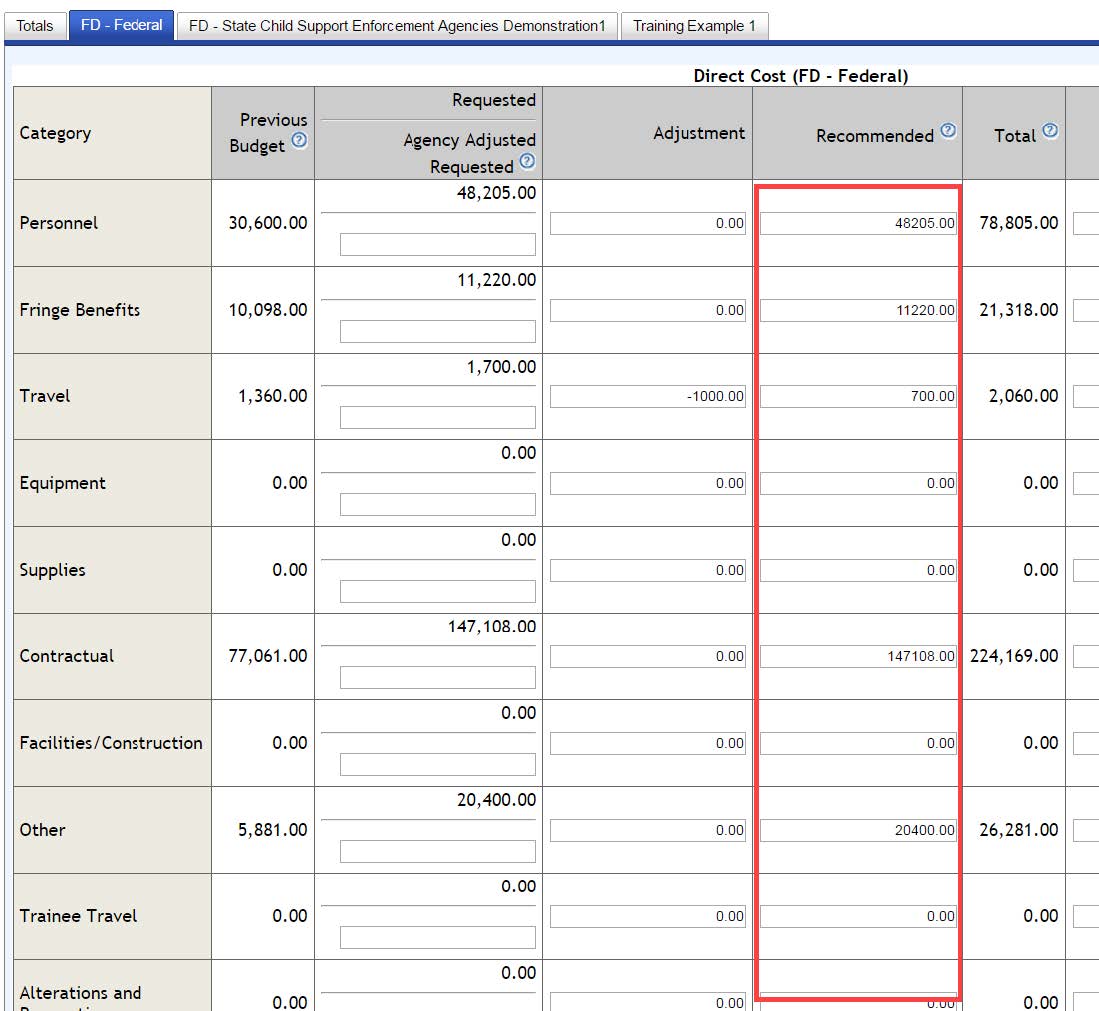Screen dimensions: 1099x1011
Task: Open the Training Example 1 tab
Action: pos(694,26)
